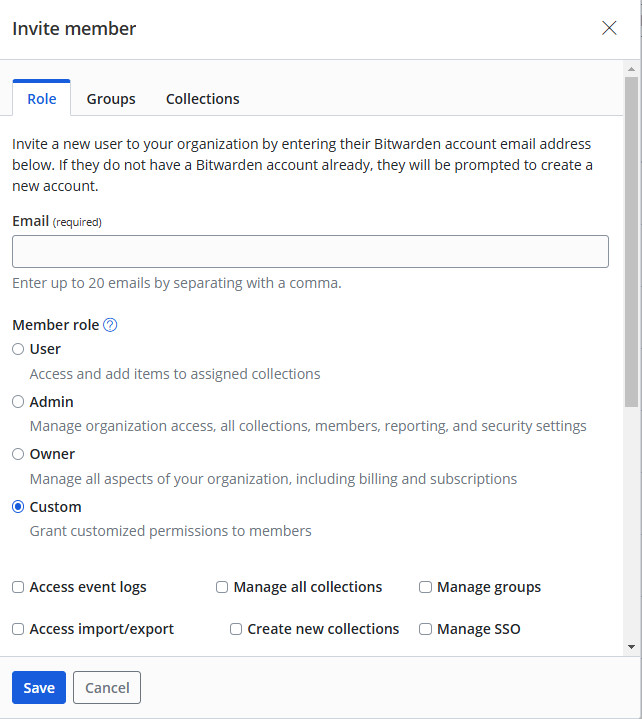Select the User member role

point(18,349)
